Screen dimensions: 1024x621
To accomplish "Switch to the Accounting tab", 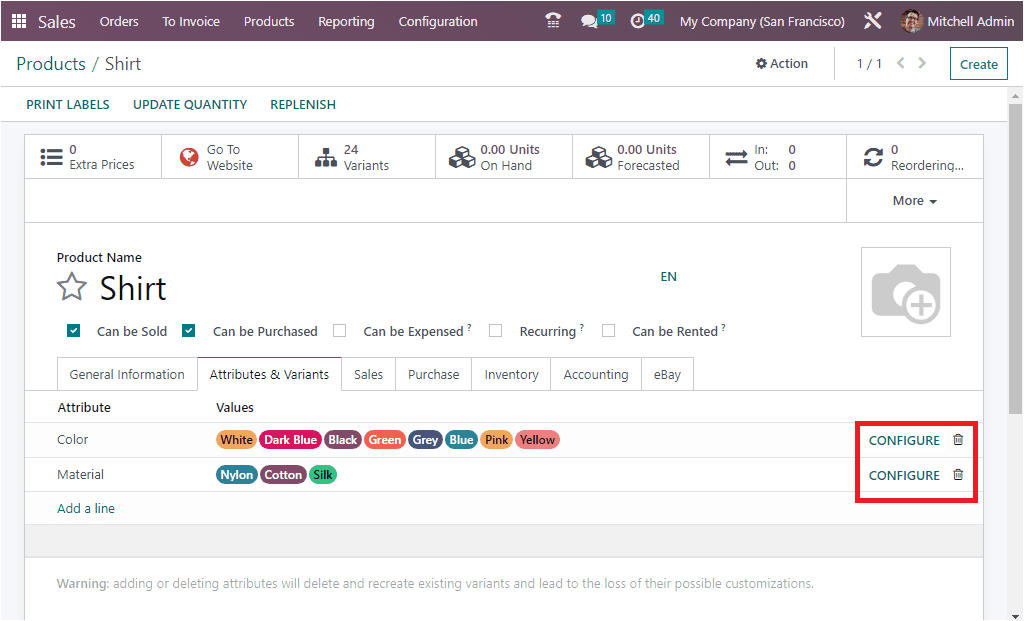I will pos(596,374).
